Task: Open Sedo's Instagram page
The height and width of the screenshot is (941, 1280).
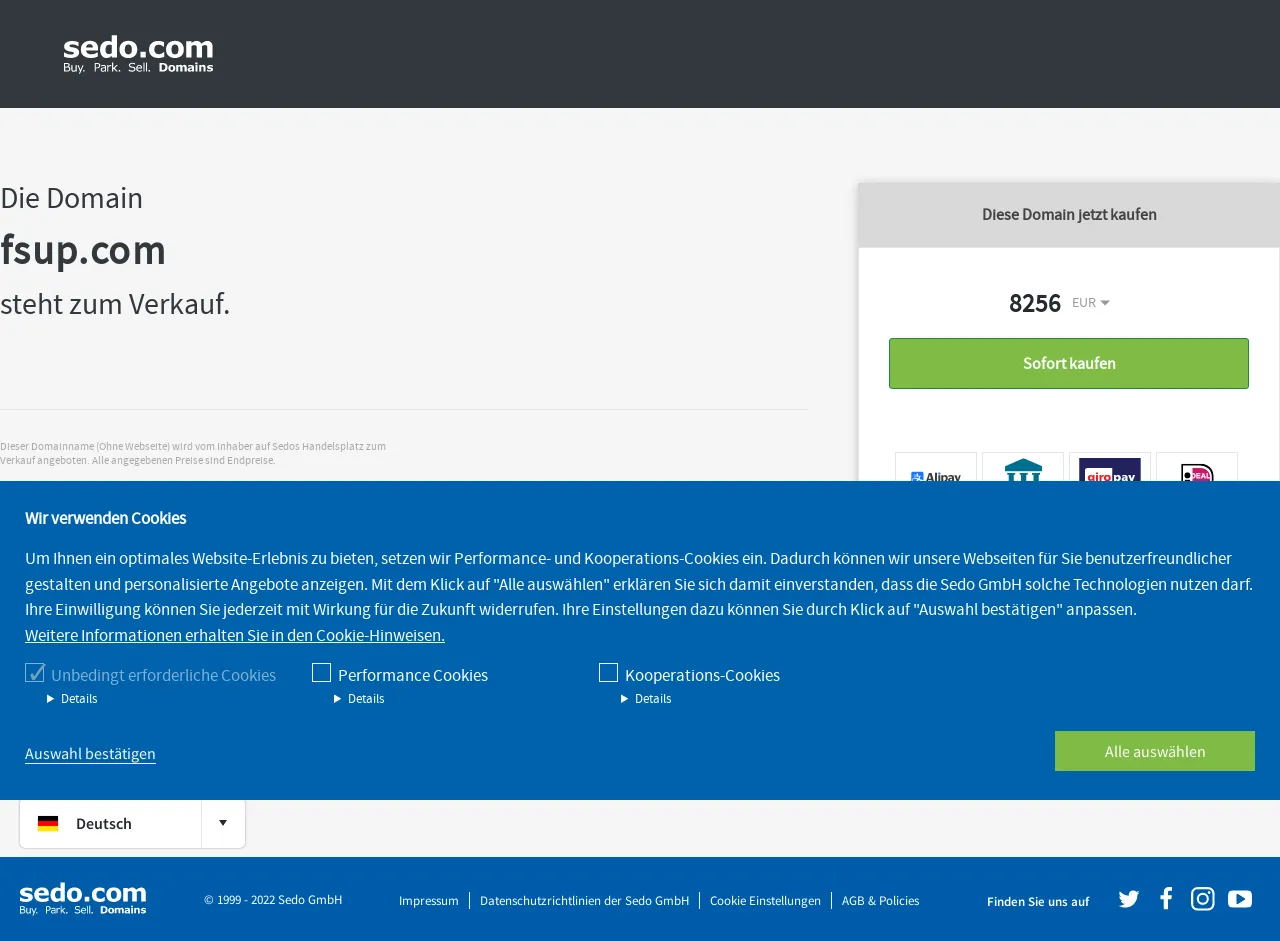Action: tap(1203, 899)
